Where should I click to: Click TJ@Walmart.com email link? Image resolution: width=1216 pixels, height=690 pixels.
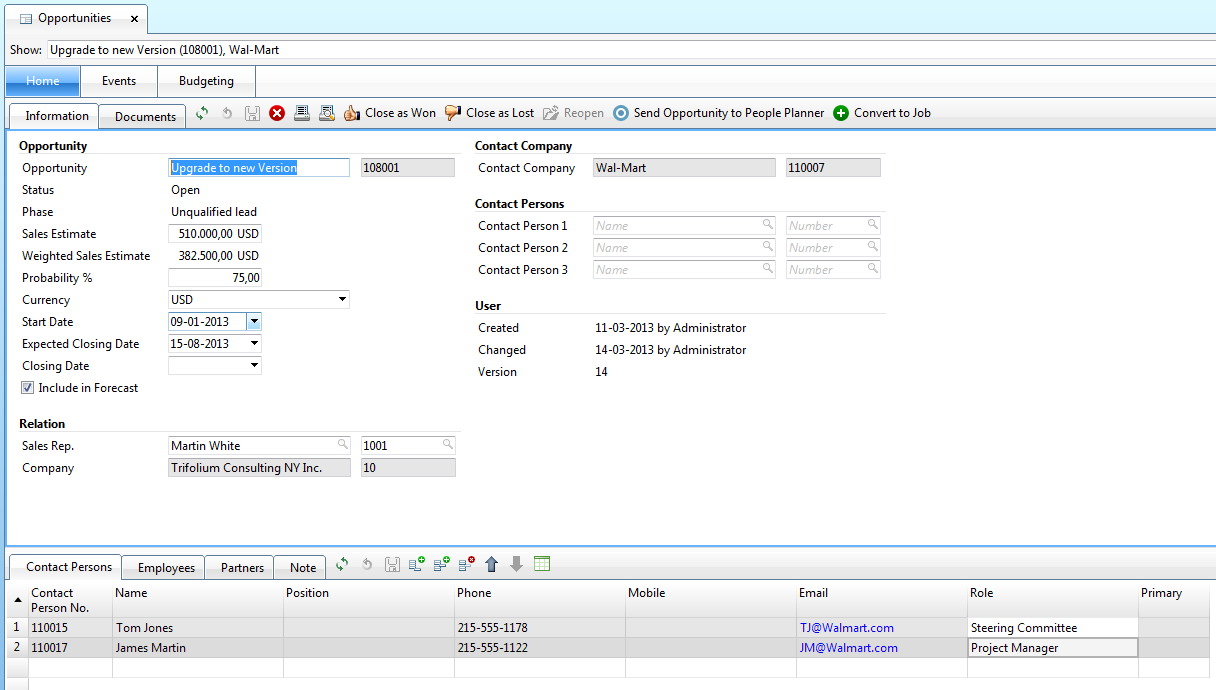(x=846, y=628)
